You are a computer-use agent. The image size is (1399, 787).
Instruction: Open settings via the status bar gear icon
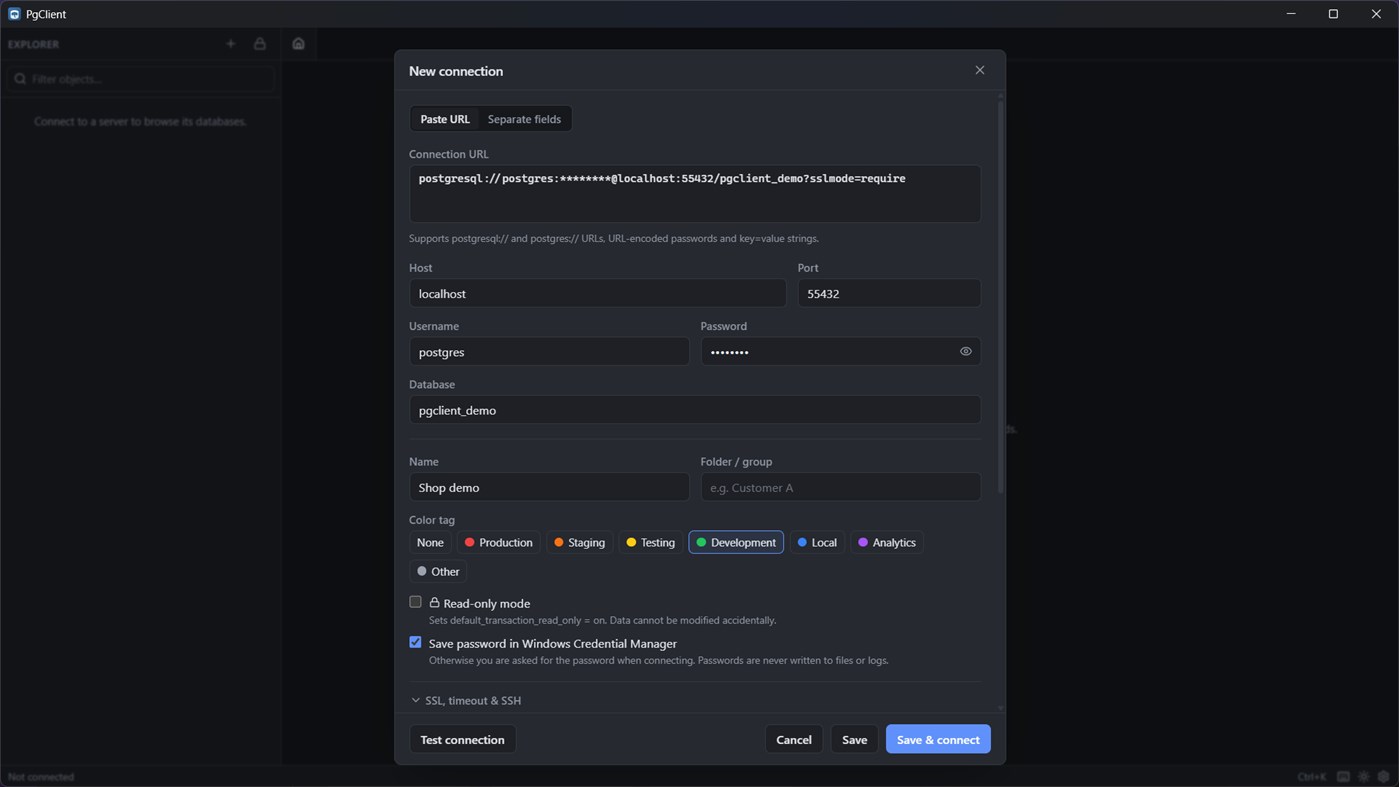[x=1384, y=777]
